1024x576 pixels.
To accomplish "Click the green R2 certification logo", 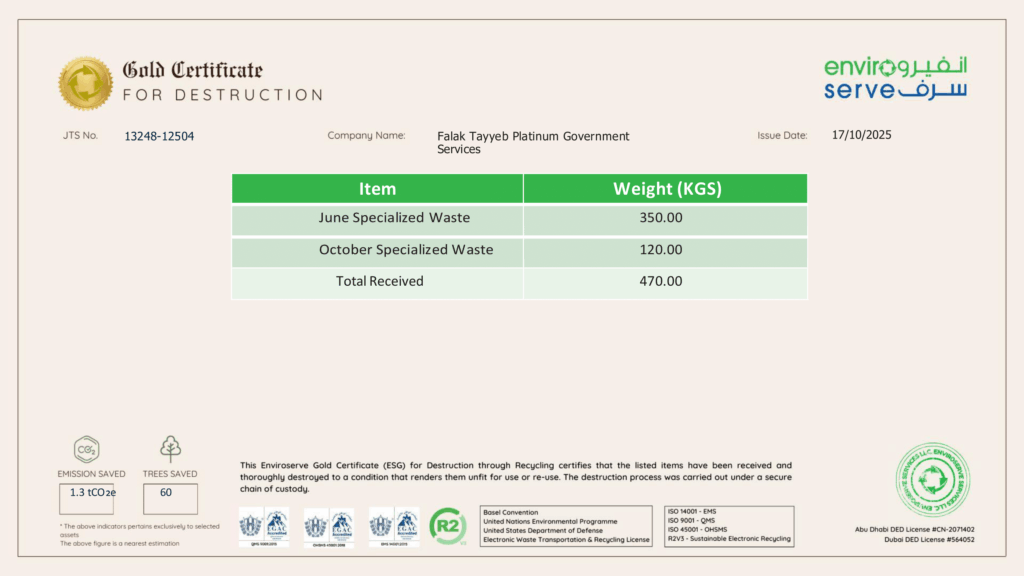I will [447, 525].
